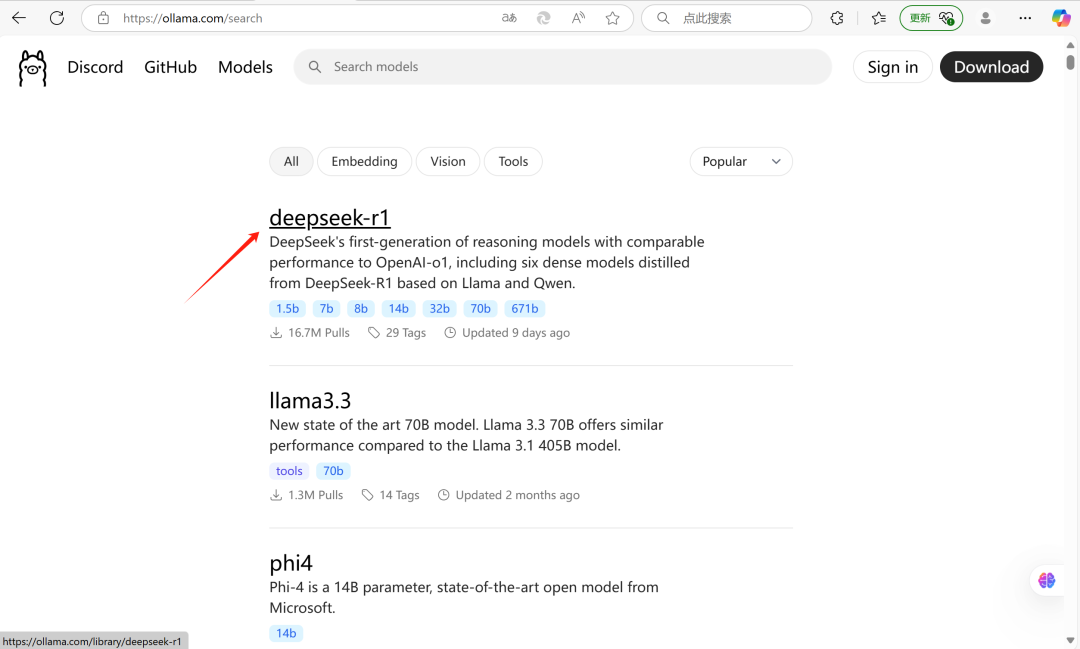
Task: Click the deepseek-r1 1.5b tag
Action: (287, 309)
